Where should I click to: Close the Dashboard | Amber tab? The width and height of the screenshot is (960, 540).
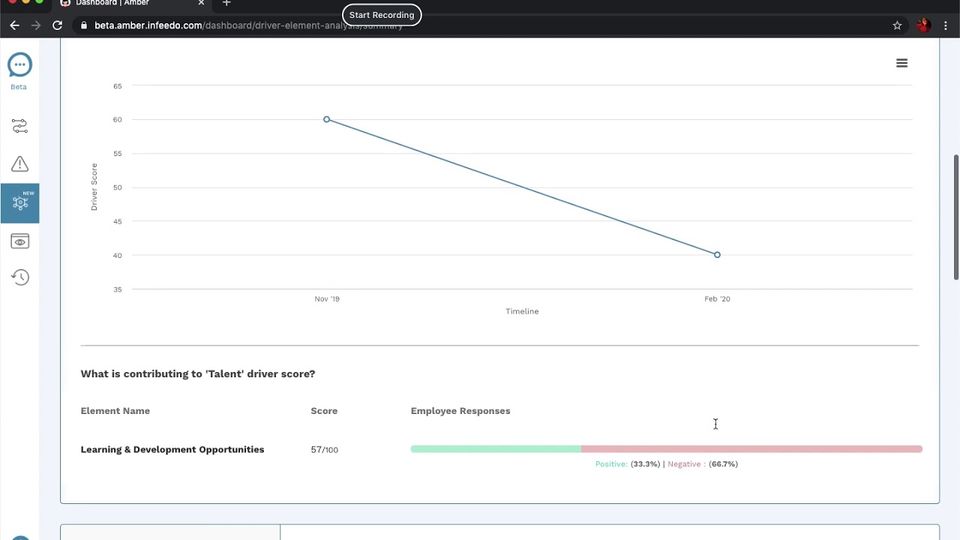[x=201, y=3]
